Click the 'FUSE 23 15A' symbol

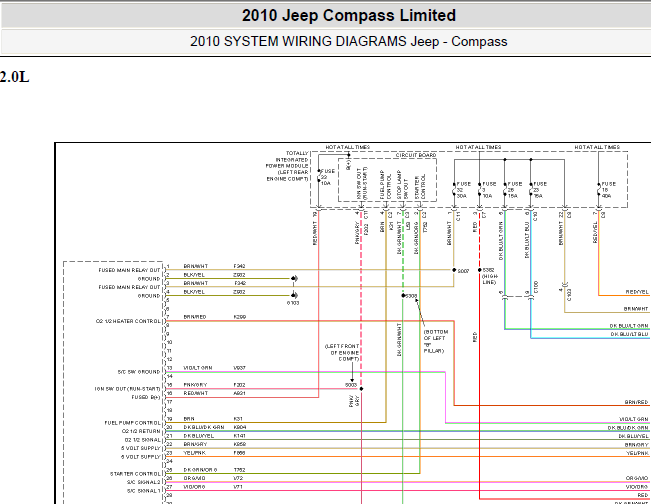[538, 189]
